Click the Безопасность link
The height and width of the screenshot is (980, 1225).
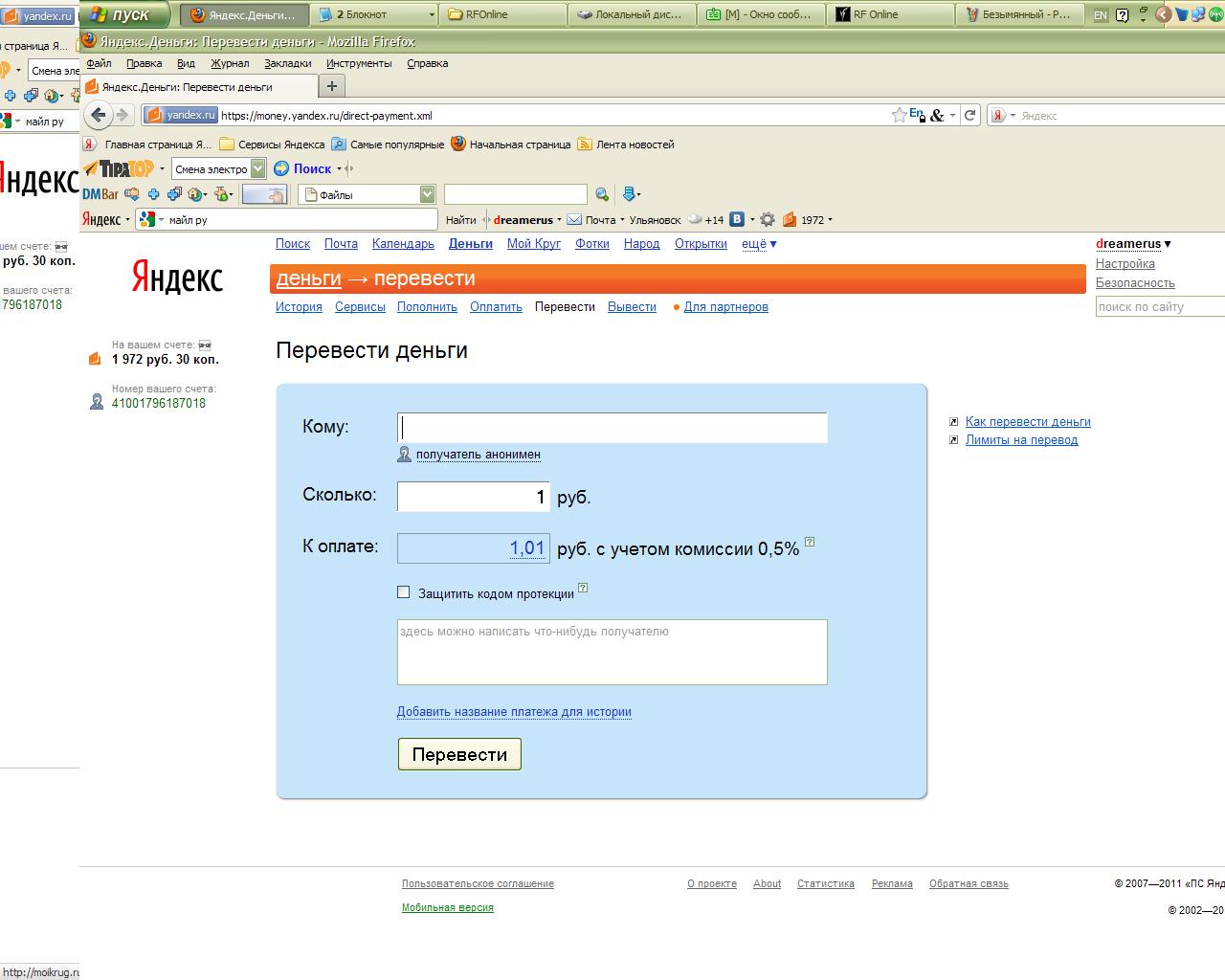point(1135,283)
